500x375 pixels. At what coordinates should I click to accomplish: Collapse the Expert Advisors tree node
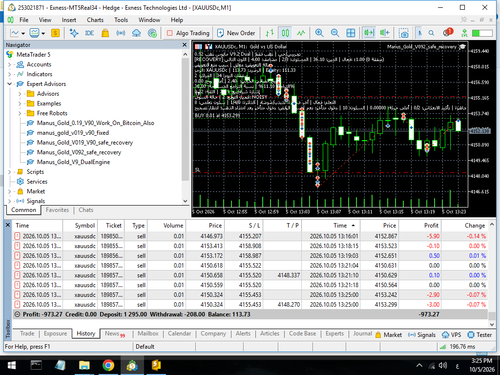click(10, 84)
